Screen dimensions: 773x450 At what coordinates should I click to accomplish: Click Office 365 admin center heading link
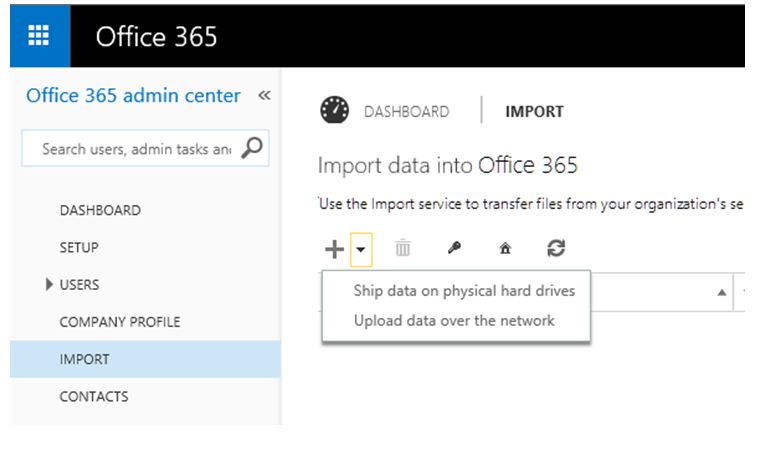(x=133, y=96)
